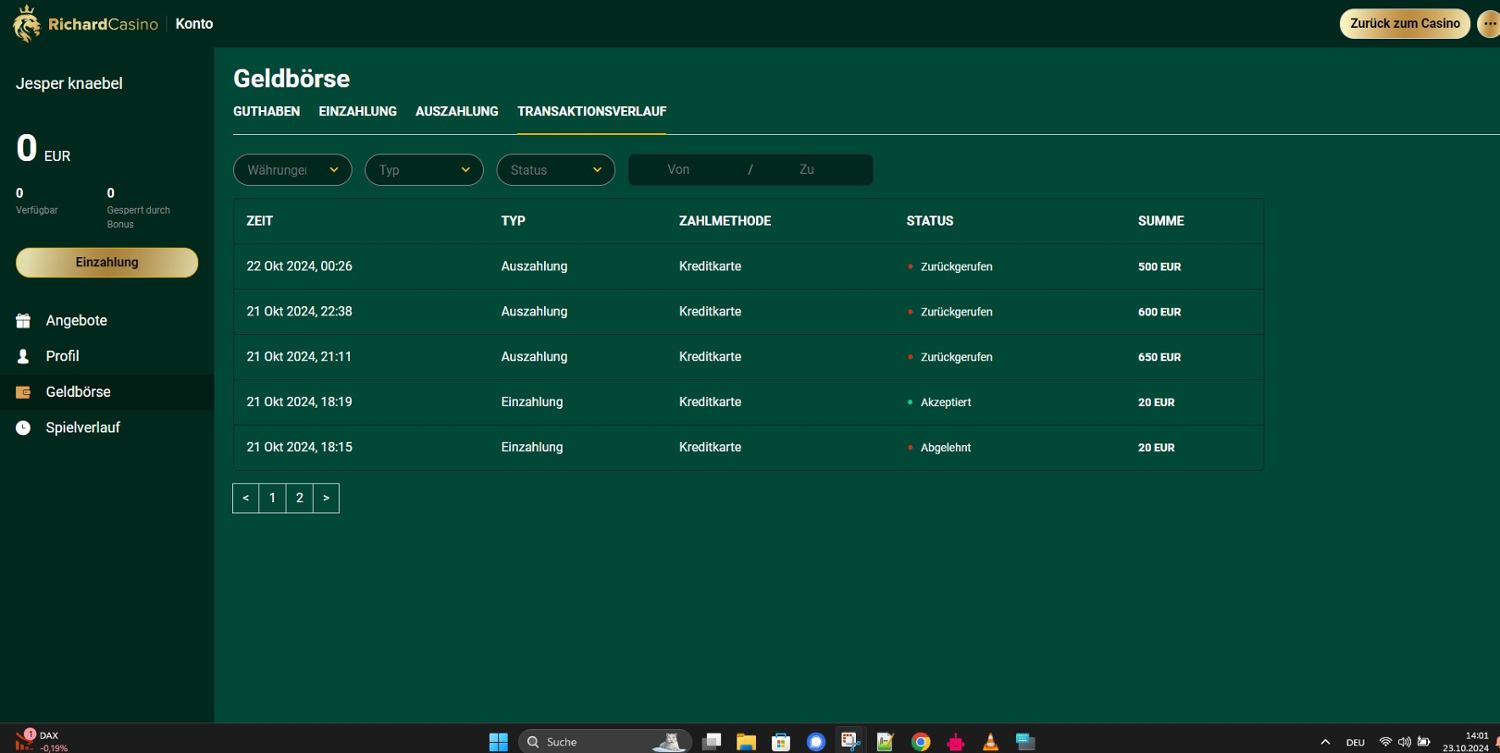
Task: Click the DAX stock widget in taskbar
Action: (x=41, y=741)
